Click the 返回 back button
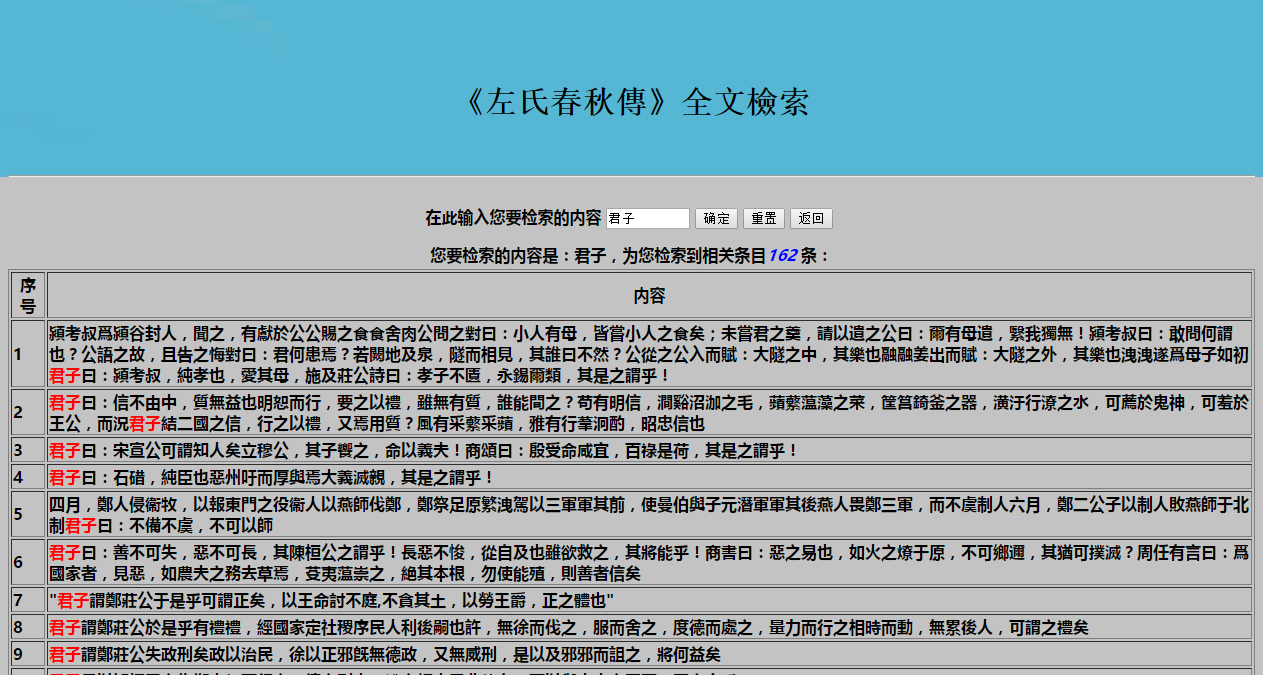Image resolution: width=1263 pixels, height=675 pixels. [x=811, y=219]
